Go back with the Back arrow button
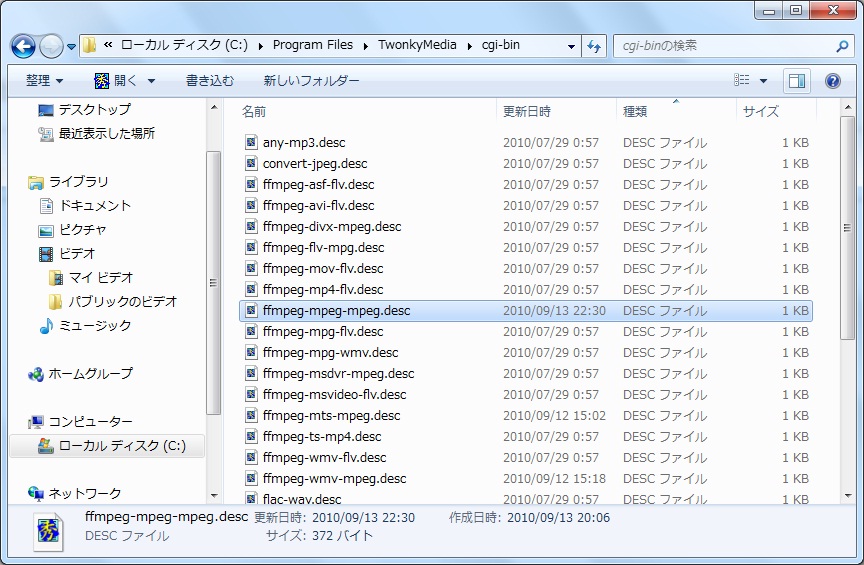The width and height of the screenshot is (864, 565). (23, 47)
